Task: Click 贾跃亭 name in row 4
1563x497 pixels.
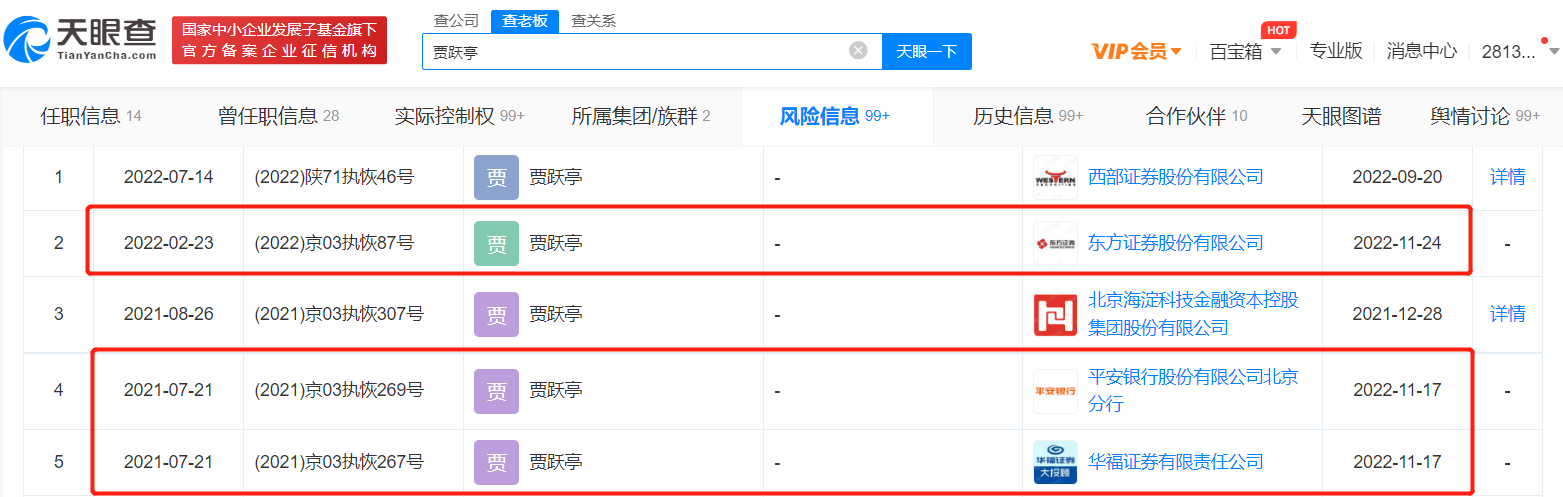Action: [x=556, y=391]
